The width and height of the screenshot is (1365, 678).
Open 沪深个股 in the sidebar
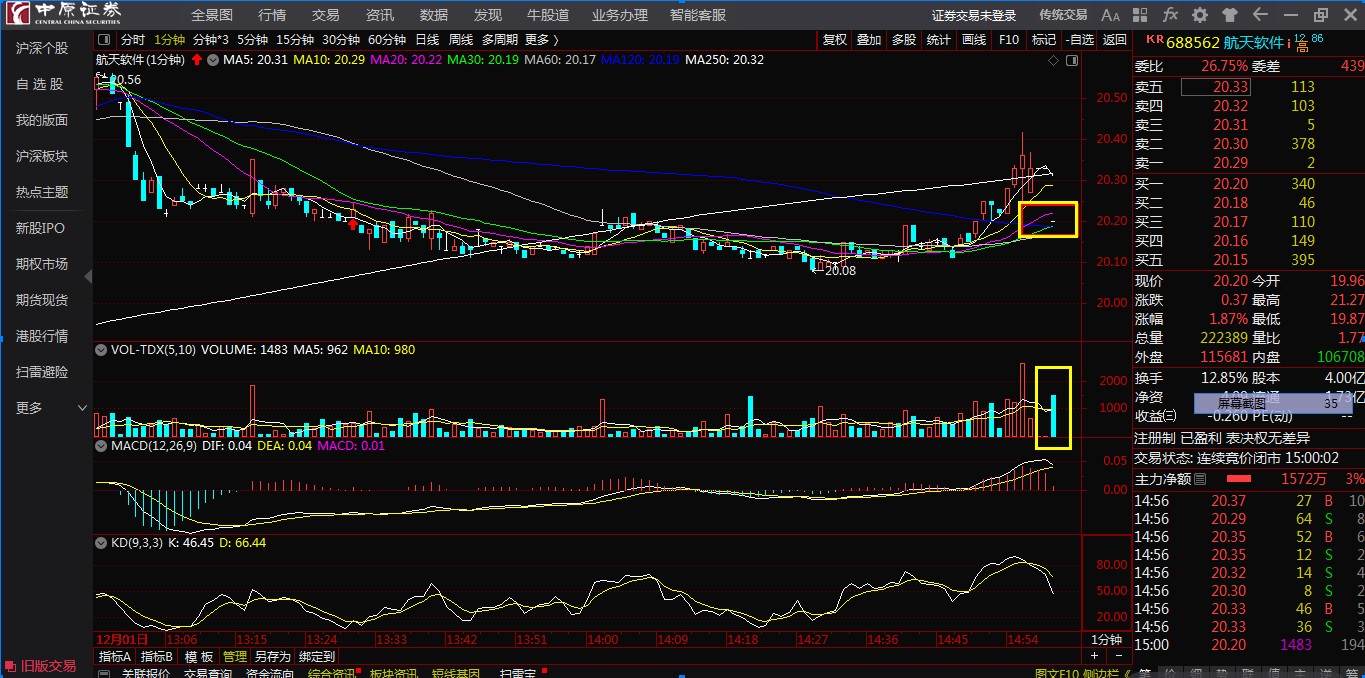tap(42, 48)
